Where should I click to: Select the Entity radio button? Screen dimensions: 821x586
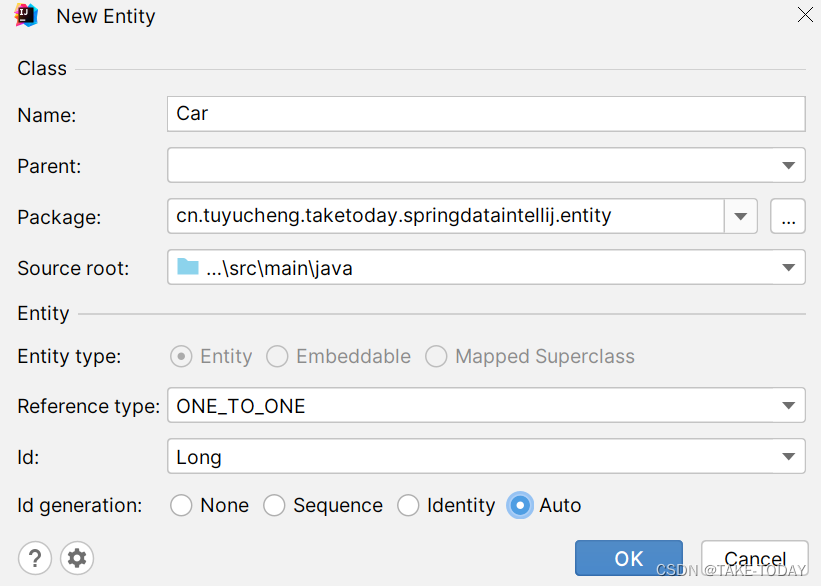181,357
